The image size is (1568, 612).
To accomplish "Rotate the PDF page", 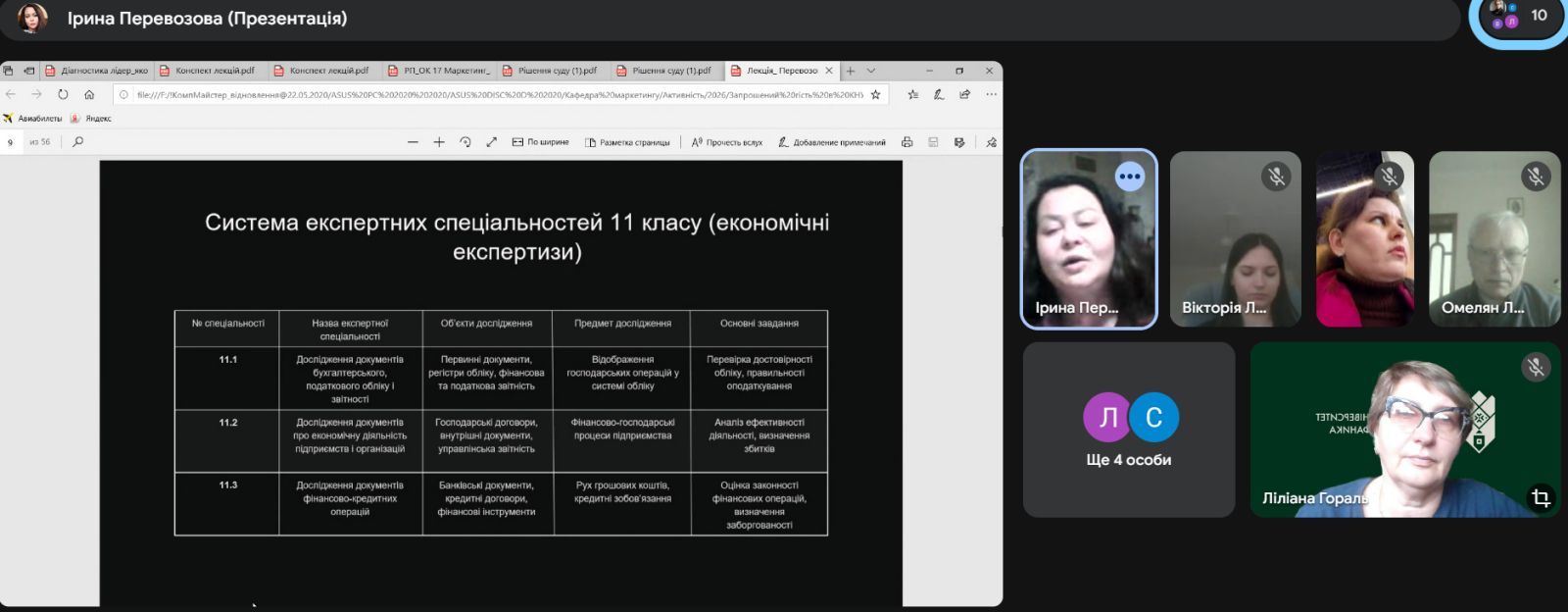I will pos(465,142).
